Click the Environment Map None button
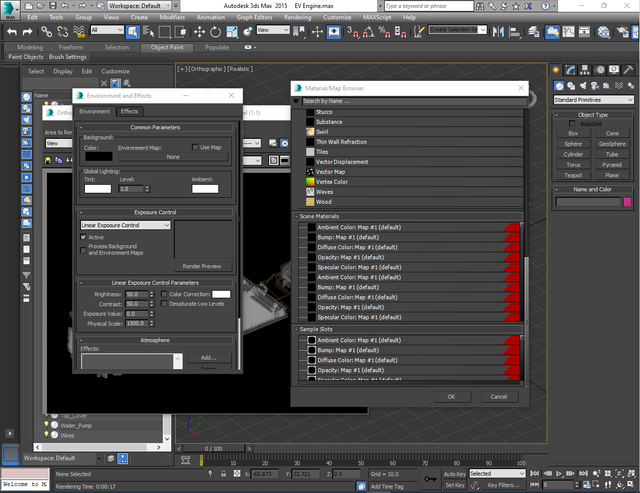 (x=173, y=157)
